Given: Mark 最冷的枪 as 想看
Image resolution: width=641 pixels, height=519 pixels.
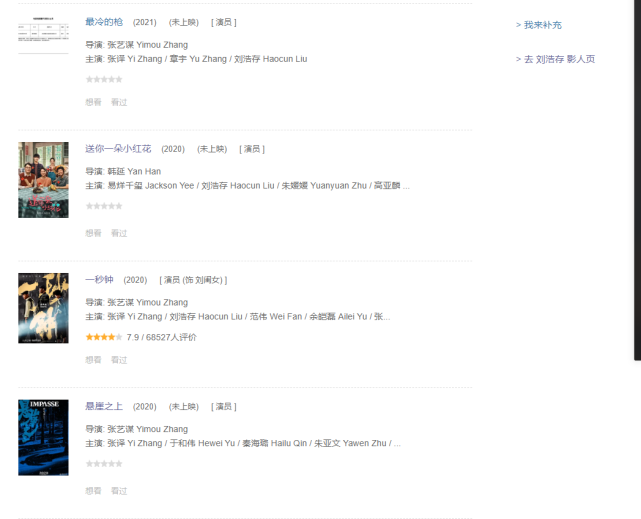Looking at the screenshot, I should click(93, 102).
